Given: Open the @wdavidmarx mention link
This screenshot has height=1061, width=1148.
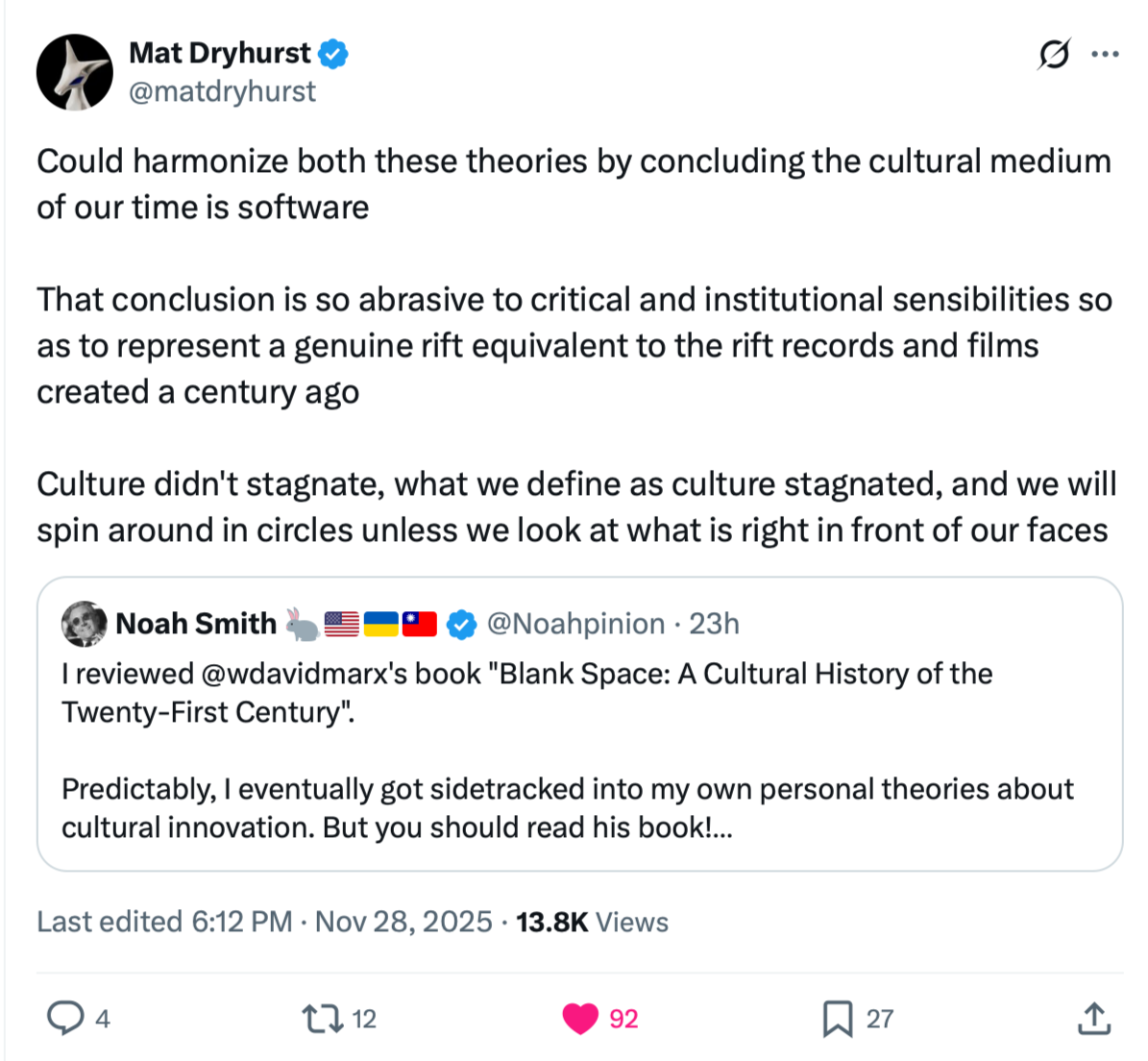Looking at the screenshot, I should pyautogui.click(x=340, y=674).
